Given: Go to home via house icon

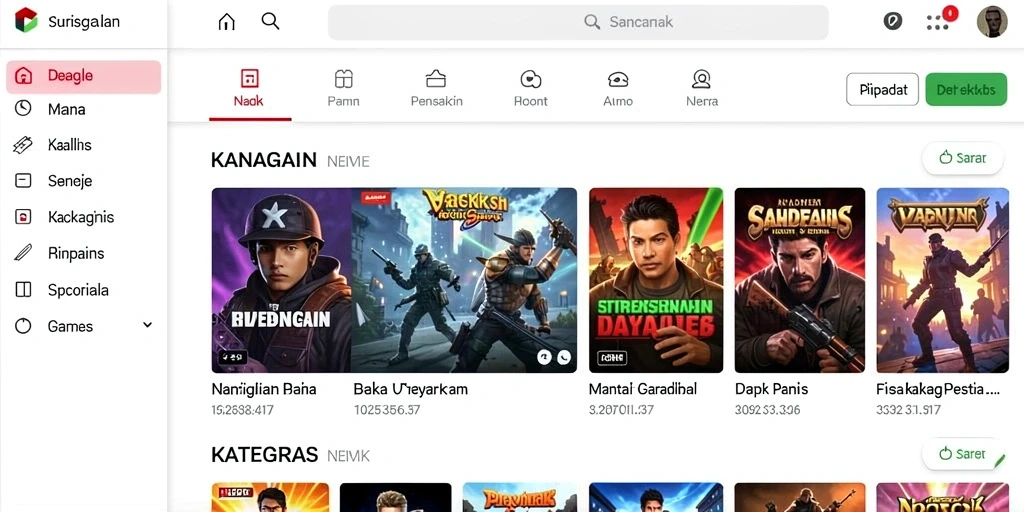Looking at the screenshot, I should click(x=226, y=22).
